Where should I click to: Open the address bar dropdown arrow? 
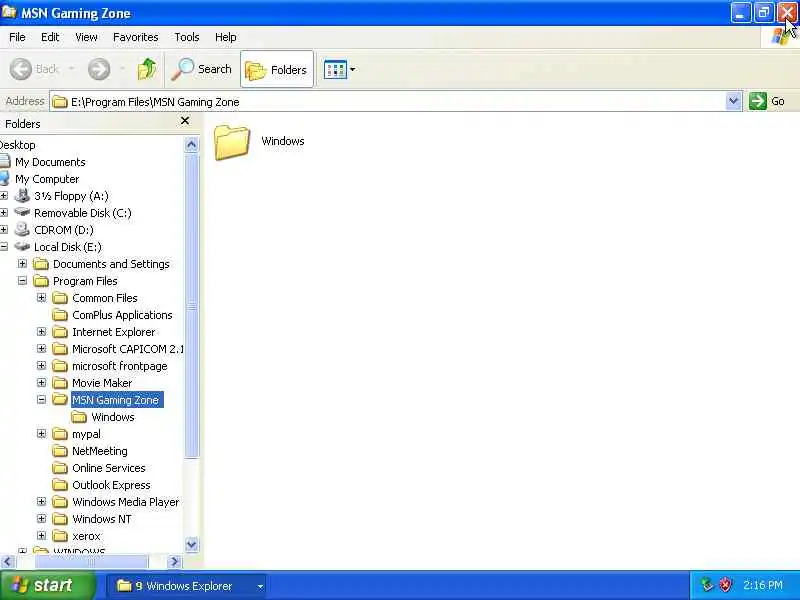pos(733,101)
